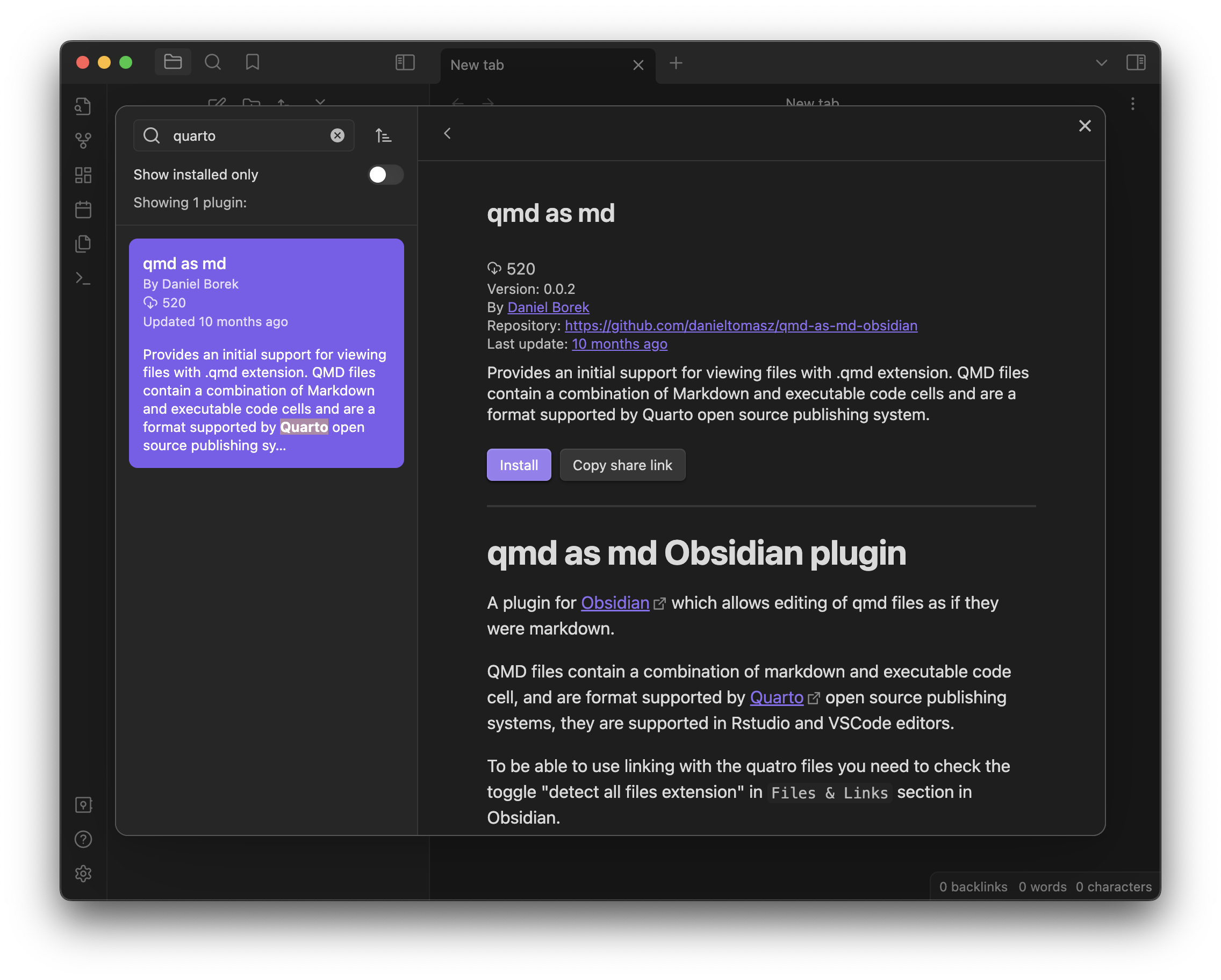This screenshot has height=980, width=1221.
Task: Select the terminal/command icon in sidebar
Action: tap(84, 278)
